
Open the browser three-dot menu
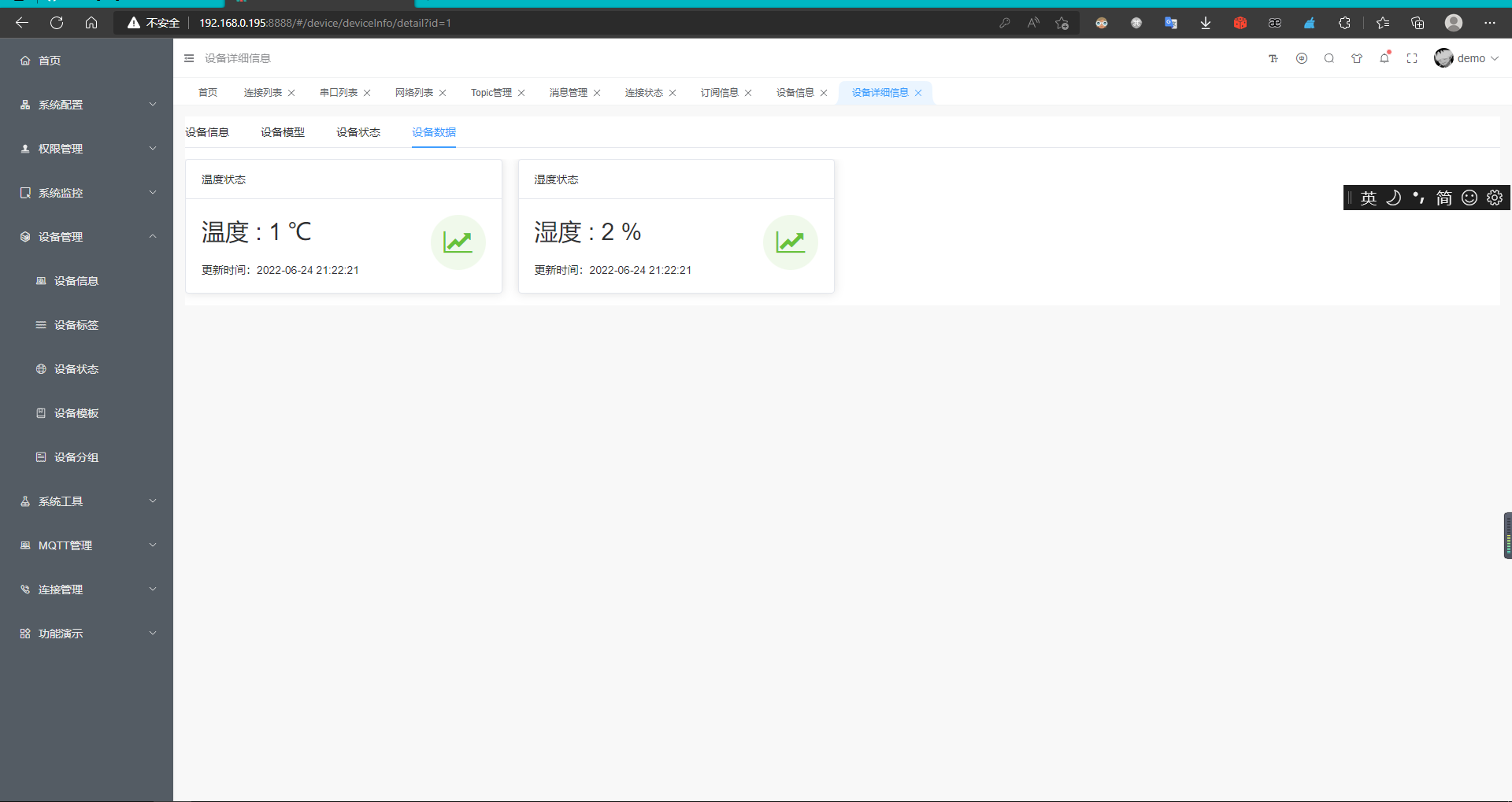pos(1490,23)
